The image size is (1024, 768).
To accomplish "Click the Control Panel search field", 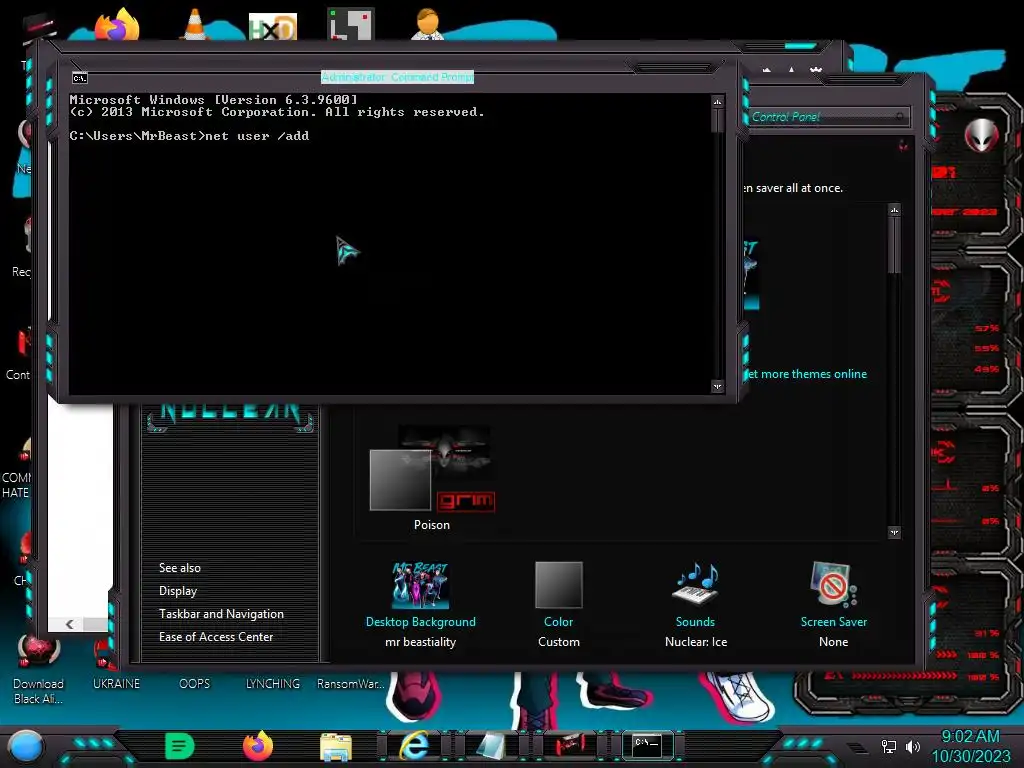I will click(827, 117).
